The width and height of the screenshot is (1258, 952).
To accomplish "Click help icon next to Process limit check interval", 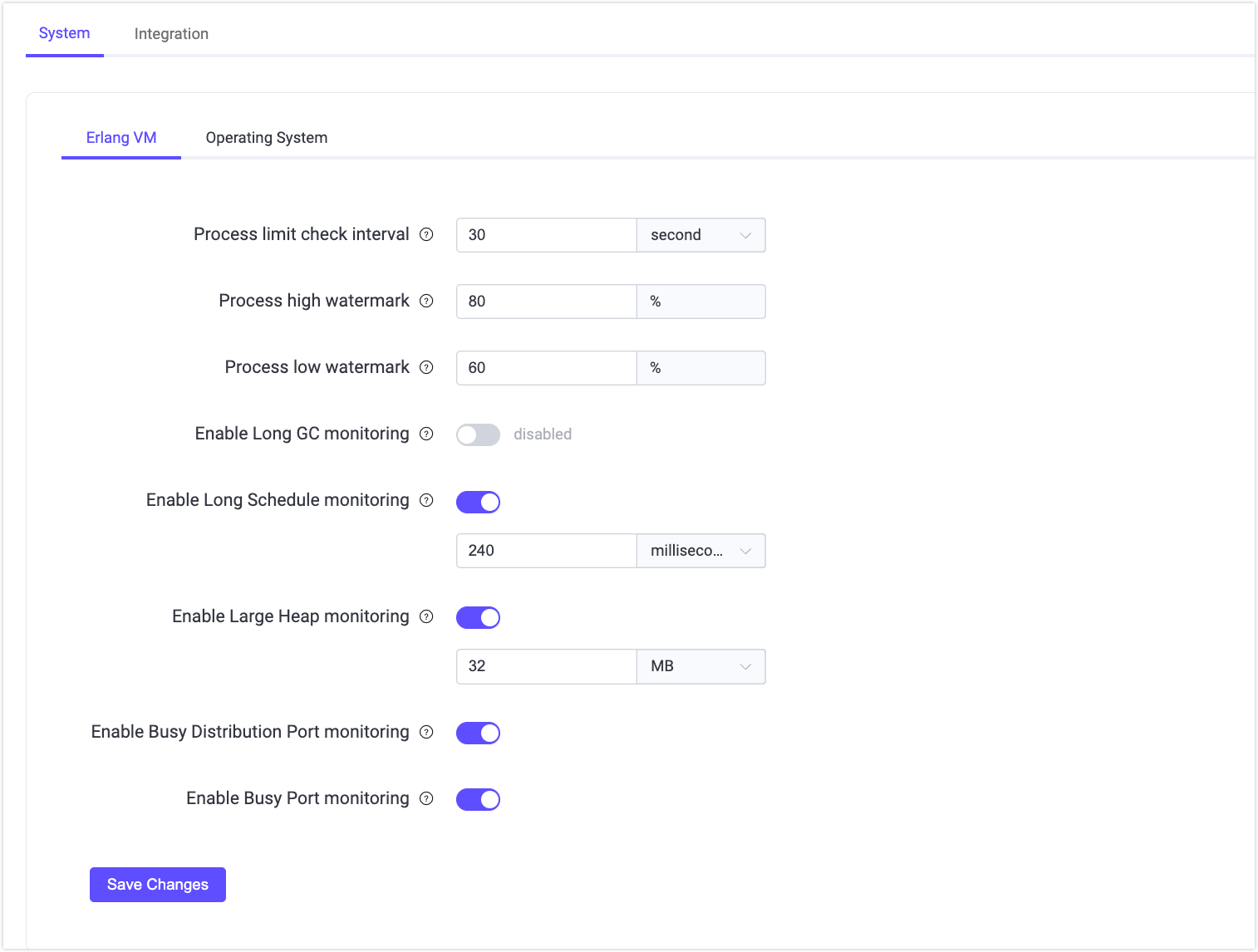I will (426, 234).
